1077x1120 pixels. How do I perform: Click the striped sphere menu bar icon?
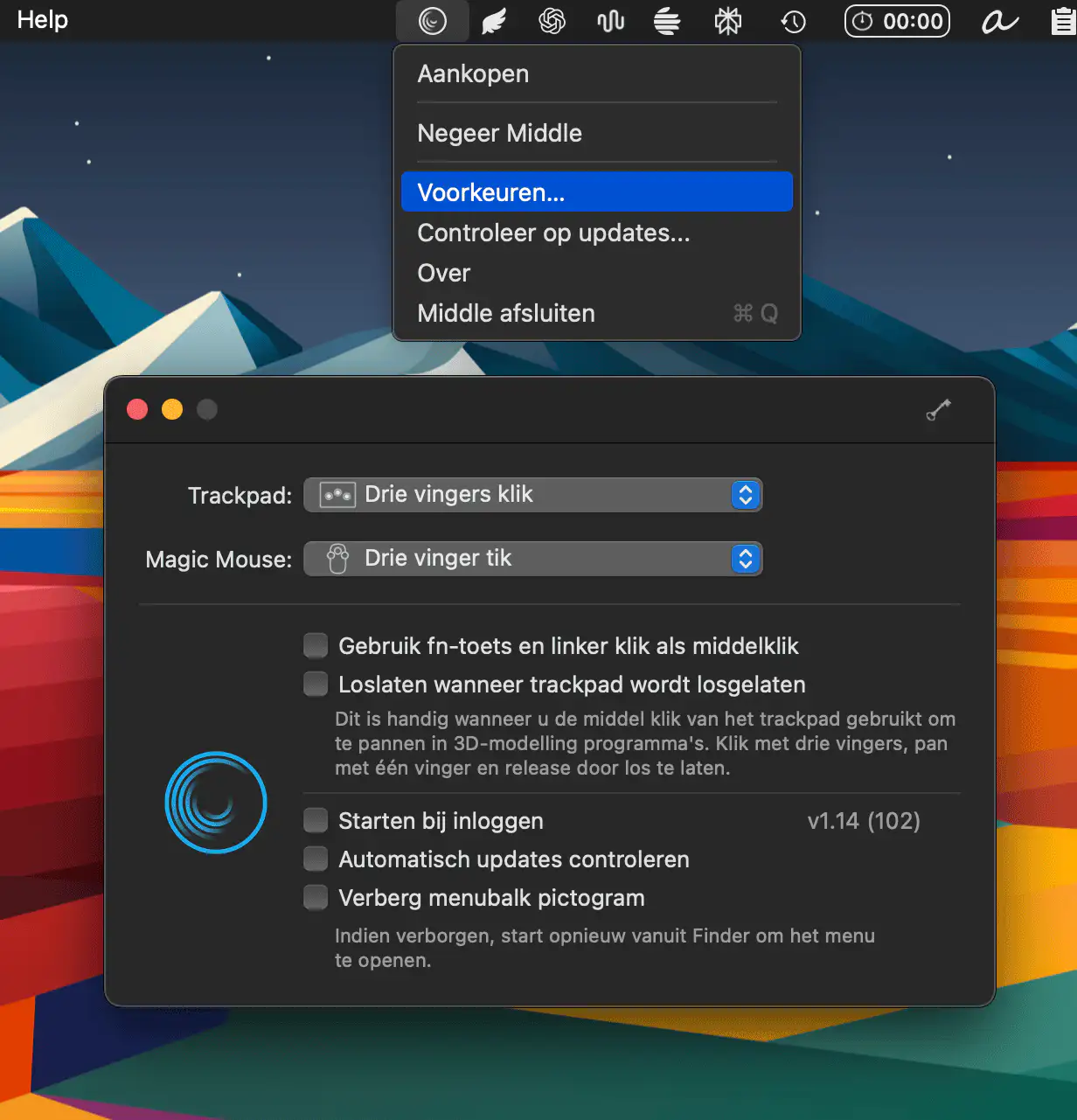click(667, 21)
